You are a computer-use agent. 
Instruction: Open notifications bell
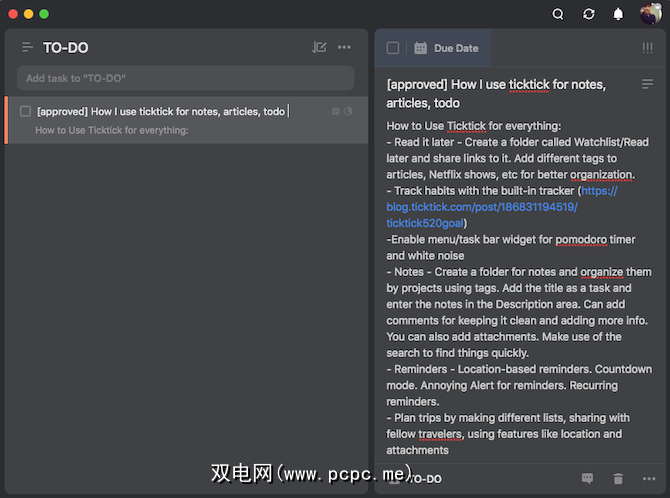pos(618,14)
